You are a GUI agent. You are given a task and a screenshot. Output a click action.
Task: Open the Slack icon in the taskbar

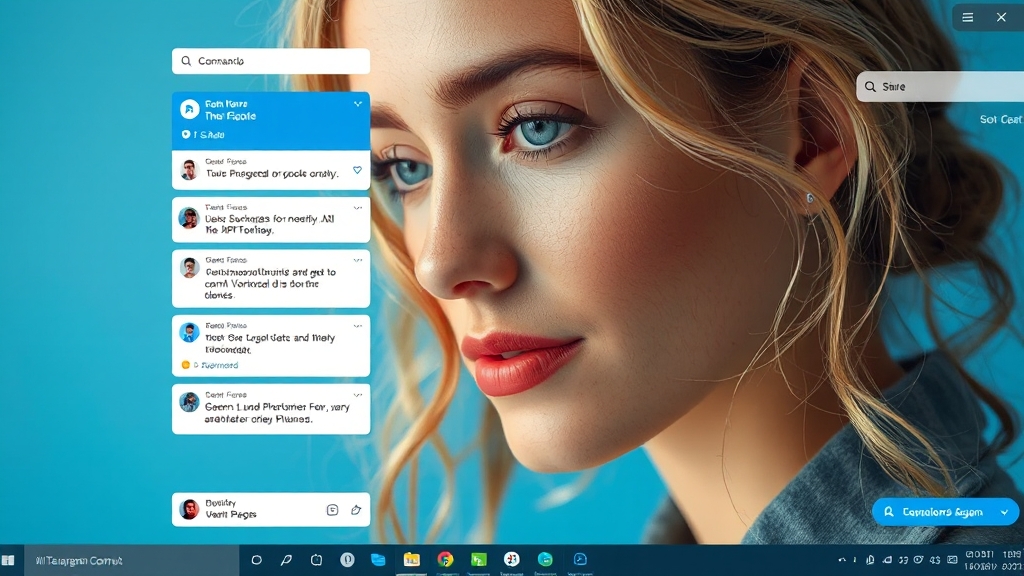coord(511,560)
